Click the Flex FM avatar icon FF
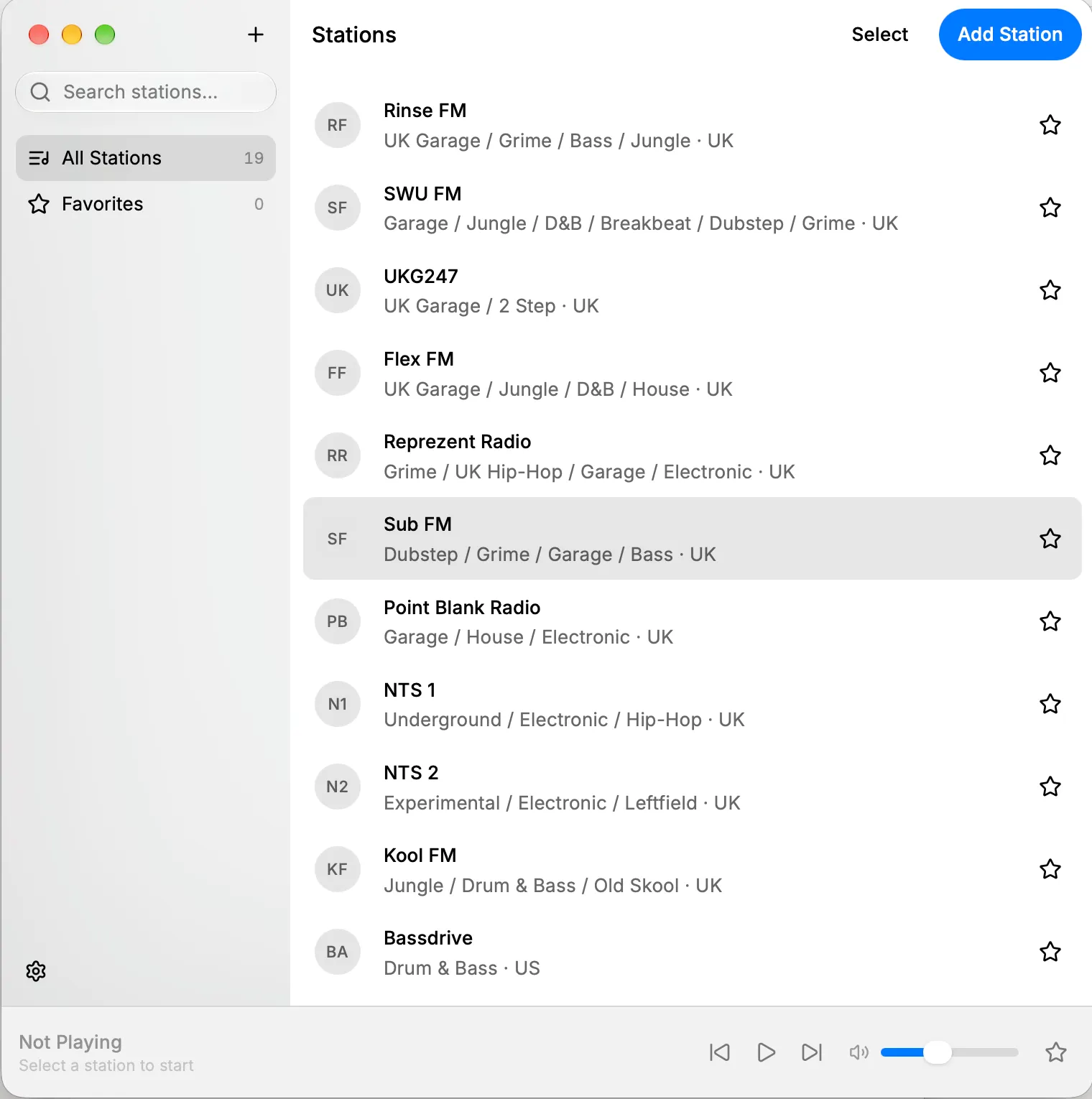This screenshot has width=1092, height=1099. 337,373
